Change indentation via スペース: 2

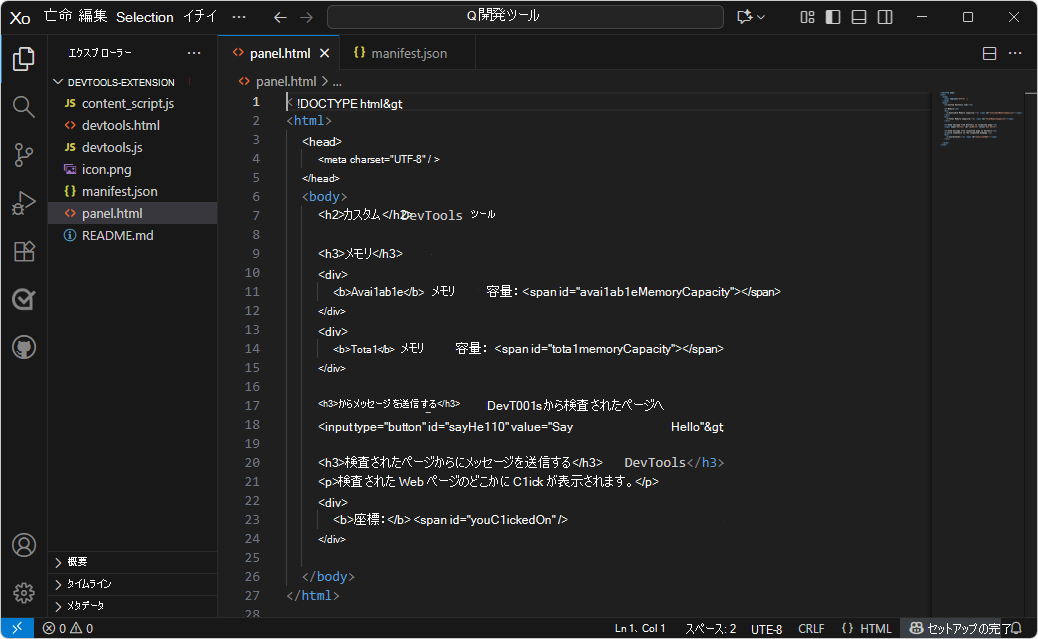(710, 628)
